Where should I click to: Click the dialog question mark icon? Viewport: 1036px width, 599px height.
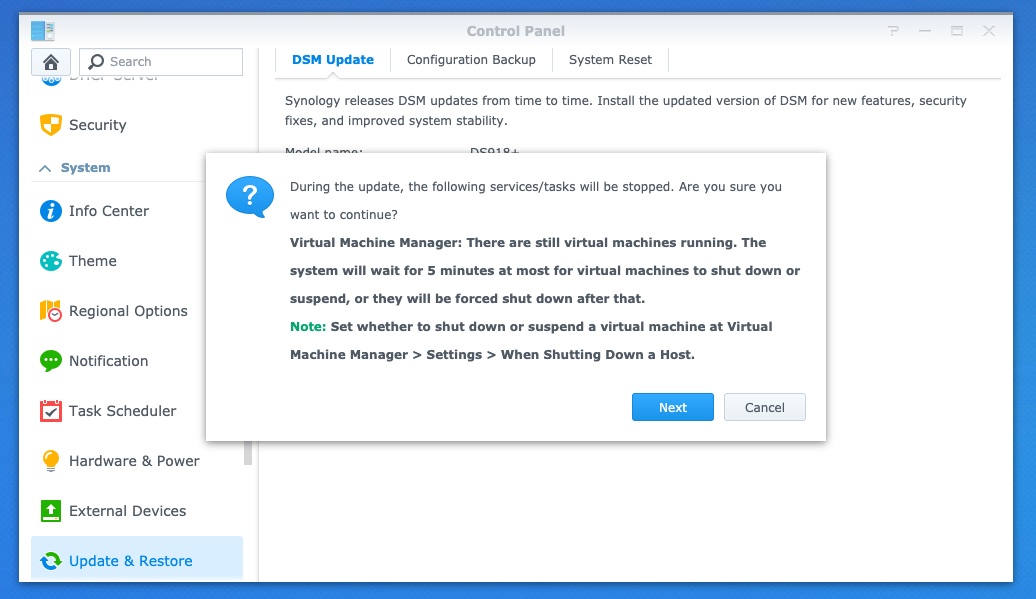[250, 196]
